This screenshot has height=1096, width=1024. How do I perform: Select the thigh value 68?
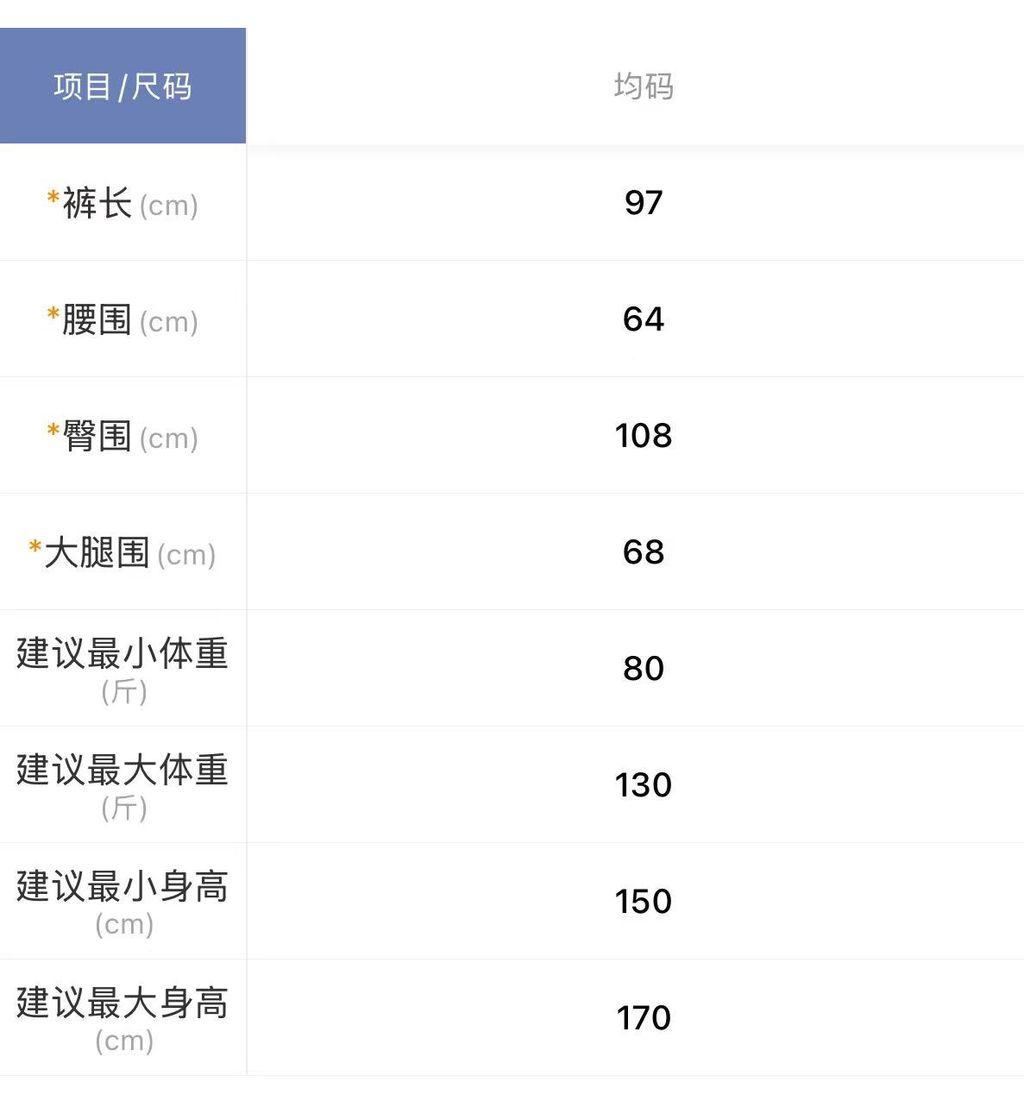coord(643,552)
